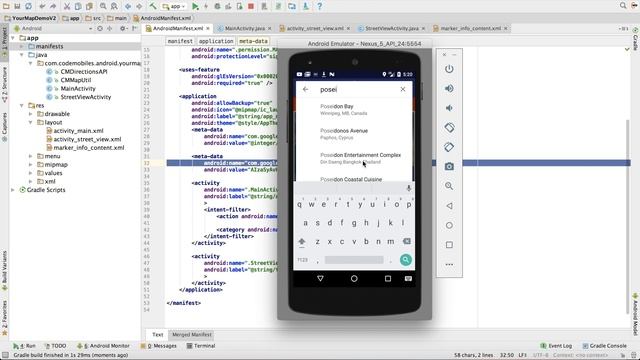The height and width of the screenshot is (360, 640).
Task: Collapse the java folder
Action: pos(22,55)
